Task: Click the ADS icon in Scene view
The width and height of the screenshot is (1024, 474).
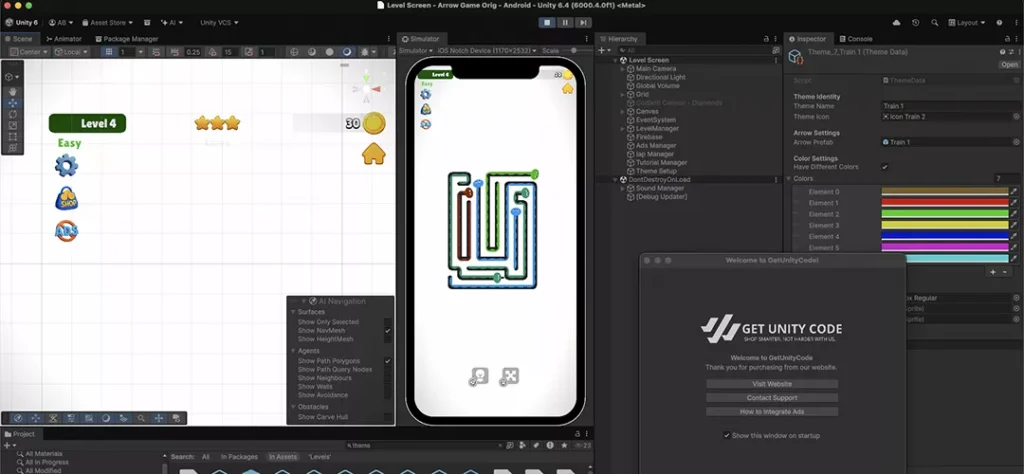Action: pyautogui.click(x=67, y=230)
